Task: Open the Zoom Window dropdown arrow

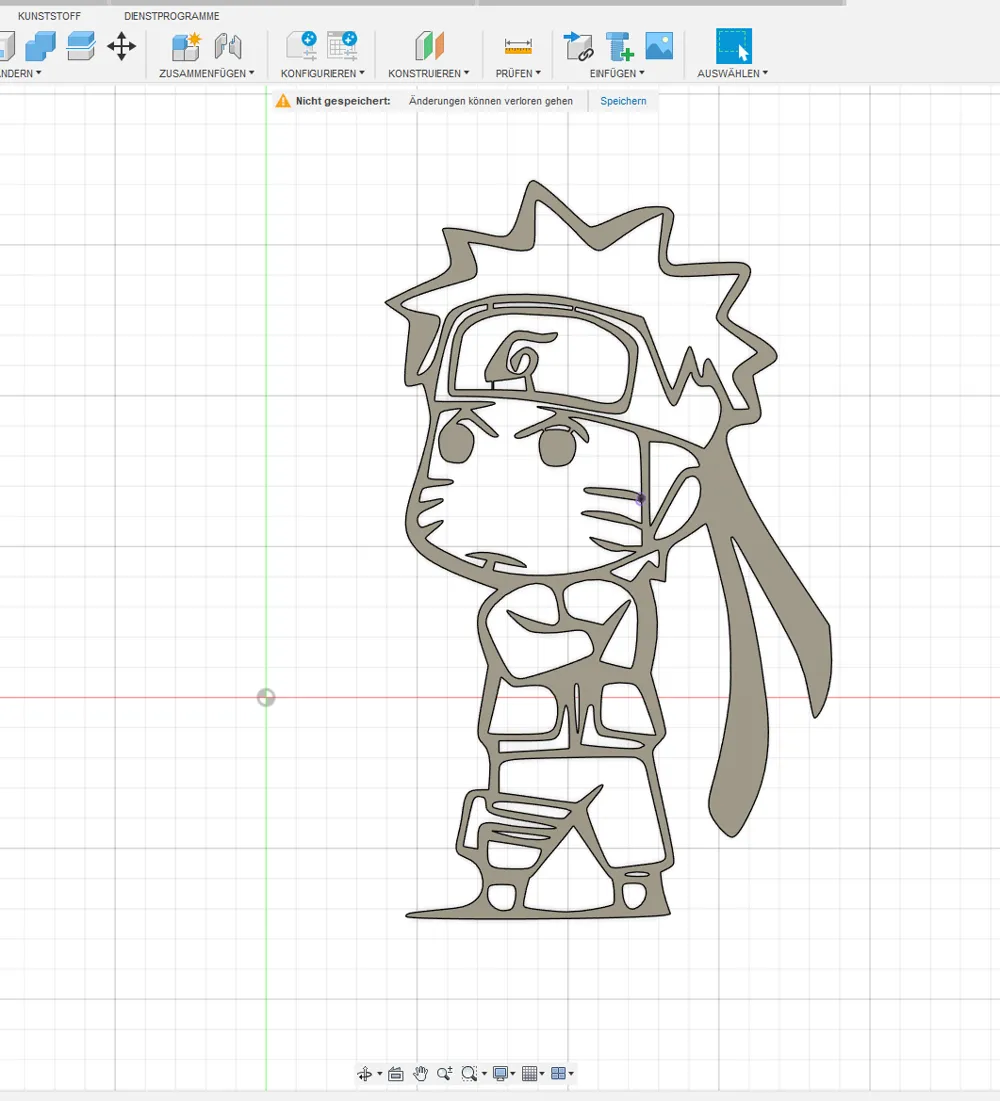Action: point(484,1074)
